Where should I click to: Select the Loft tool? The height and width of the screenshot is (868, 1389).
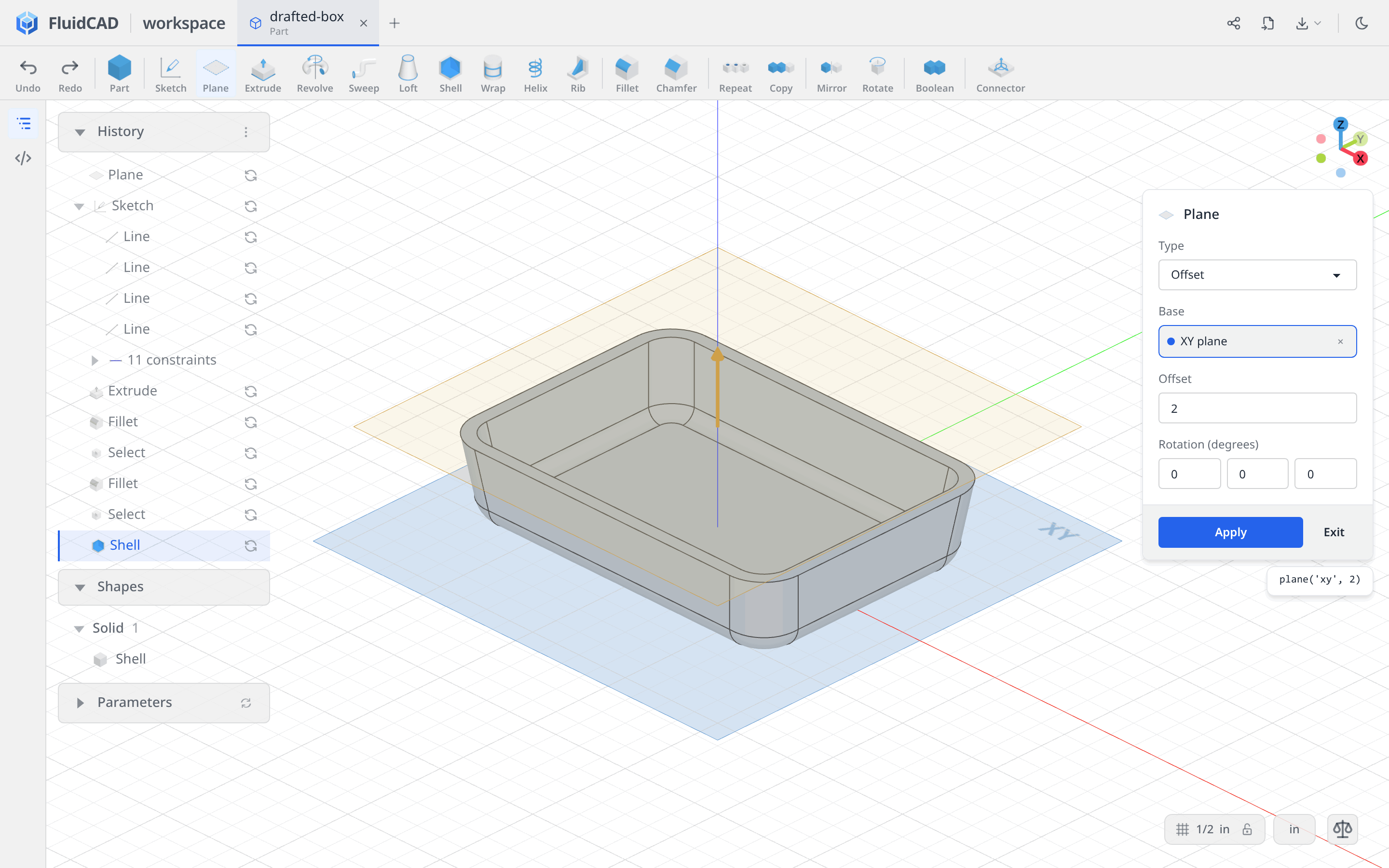pyautogui.click(x=408, y=74)
